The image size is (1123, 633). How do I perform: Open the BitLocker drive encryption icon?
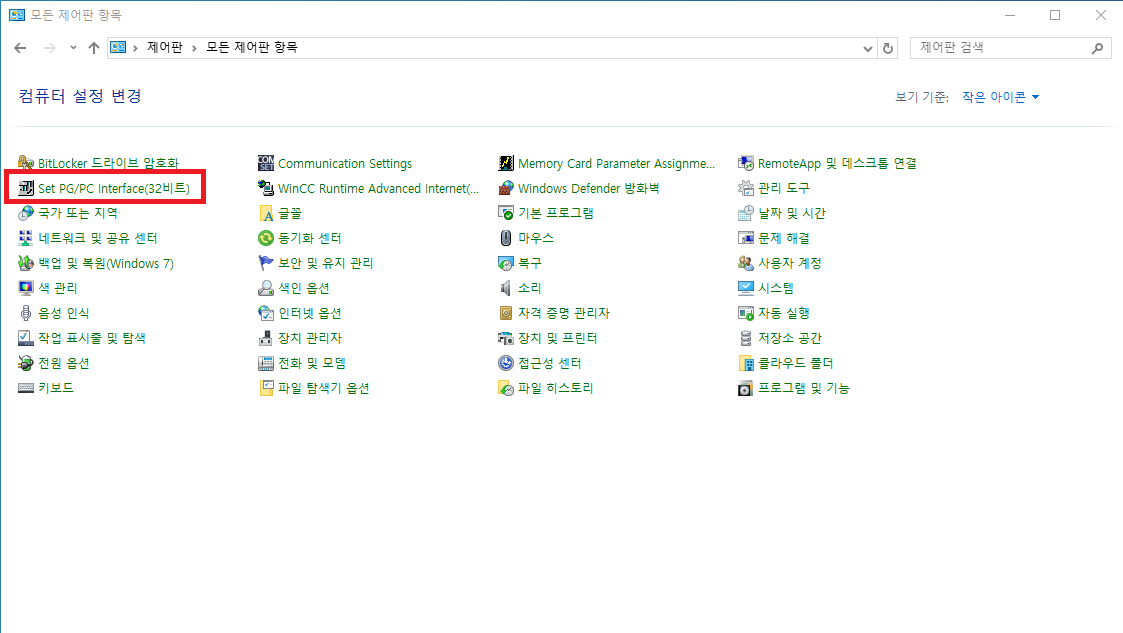(x=26, y=163)
